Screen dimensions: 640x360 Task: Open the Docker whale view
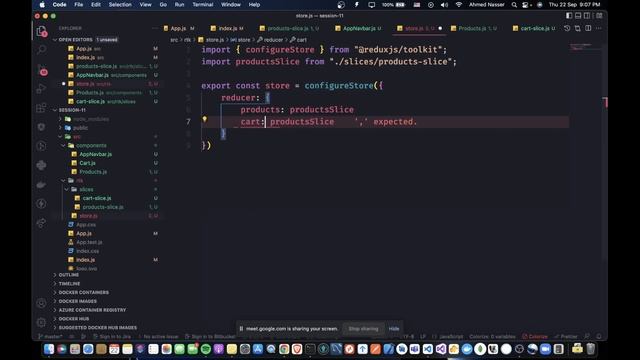coord(41,184)
